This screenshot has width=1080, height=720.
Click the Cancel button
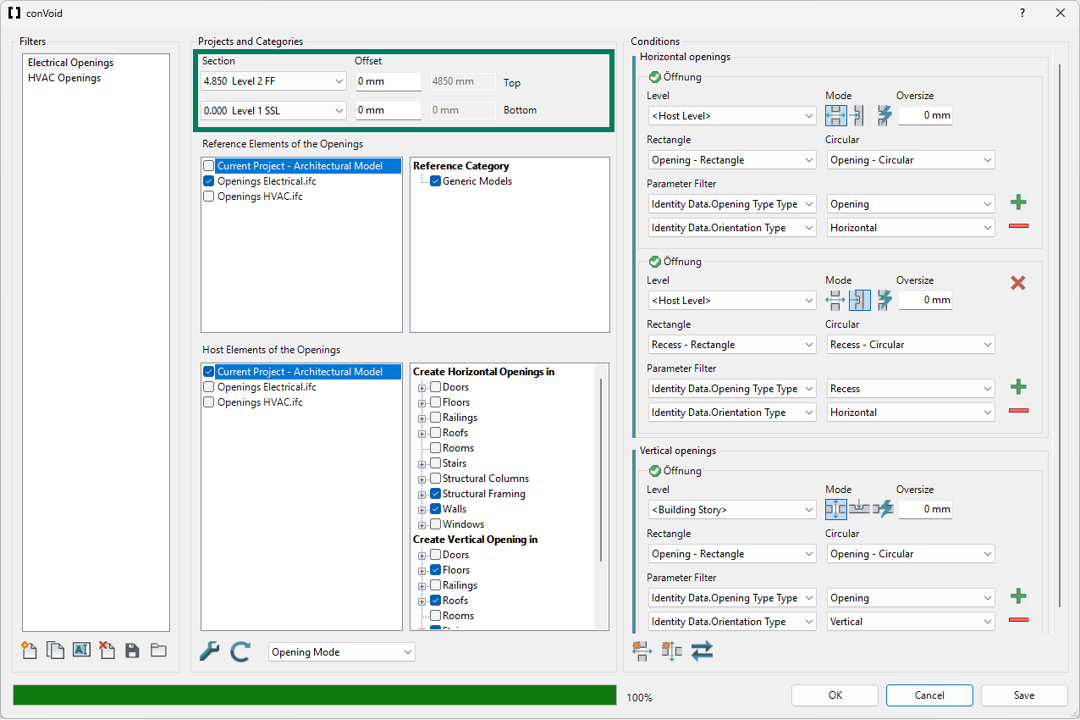(929, 695)
